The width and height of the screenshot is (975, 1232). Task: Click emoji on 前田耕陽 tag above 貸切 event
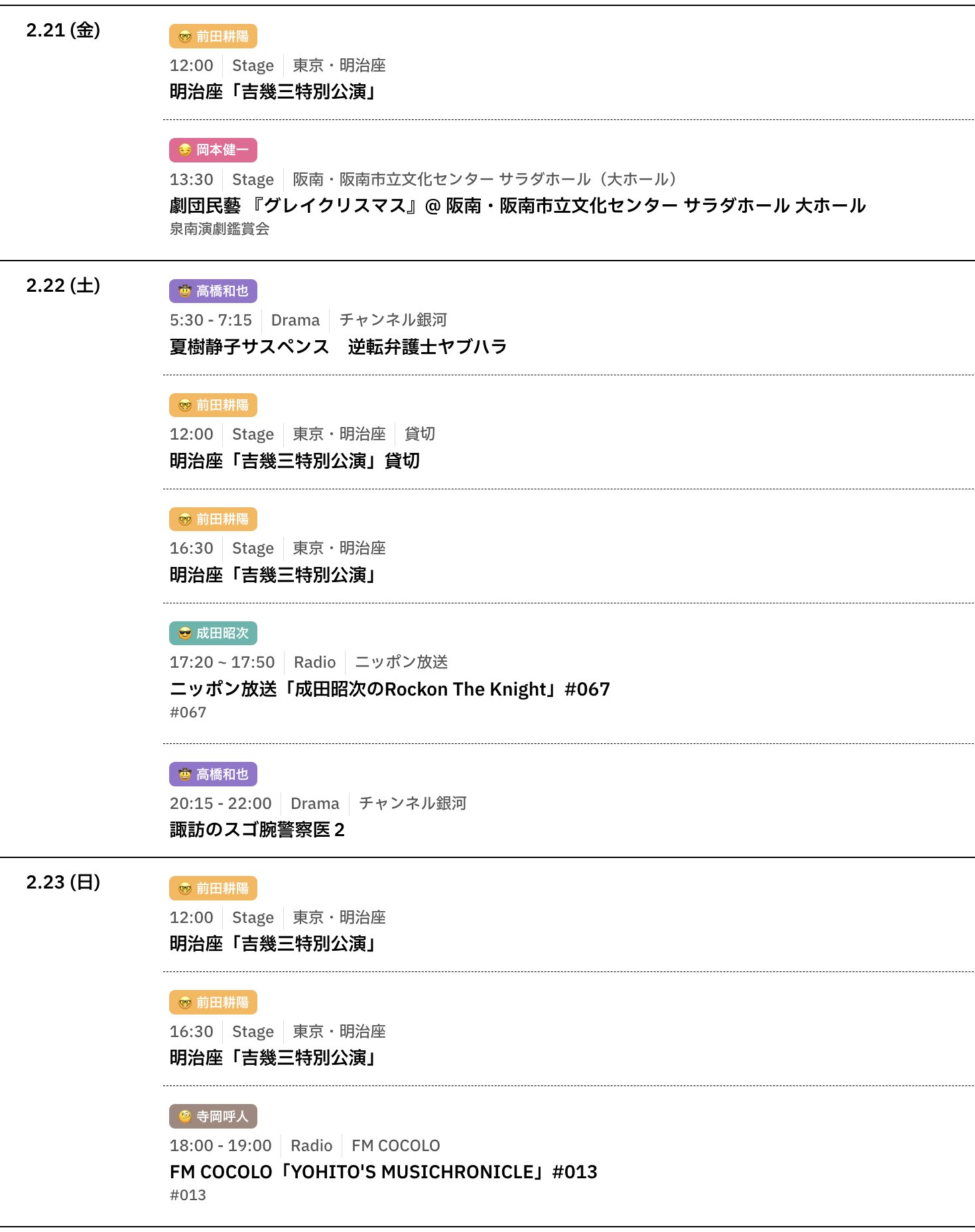point(185,405)
